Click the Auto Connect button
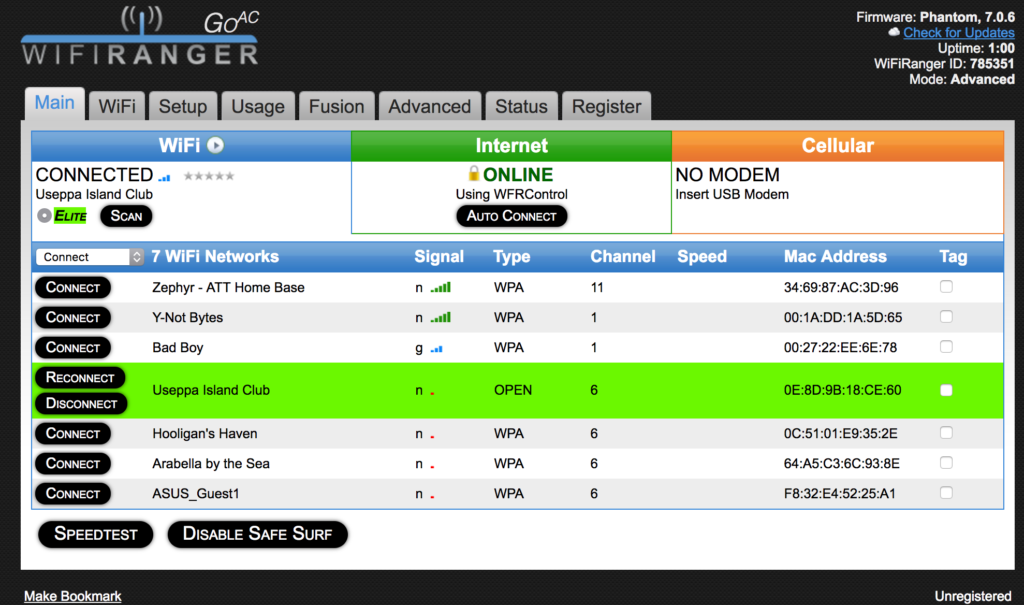 click(511, 216)
